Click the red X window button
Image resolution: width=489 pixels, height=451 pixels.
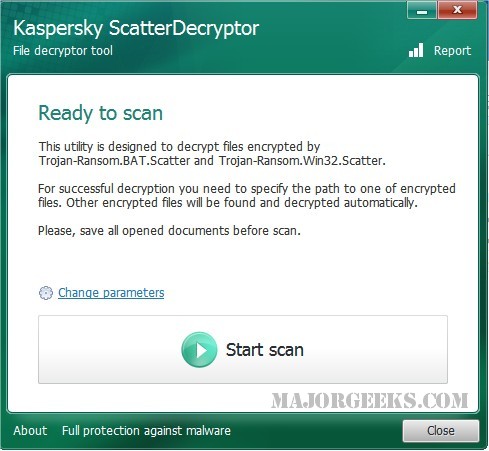coord(457,10)
